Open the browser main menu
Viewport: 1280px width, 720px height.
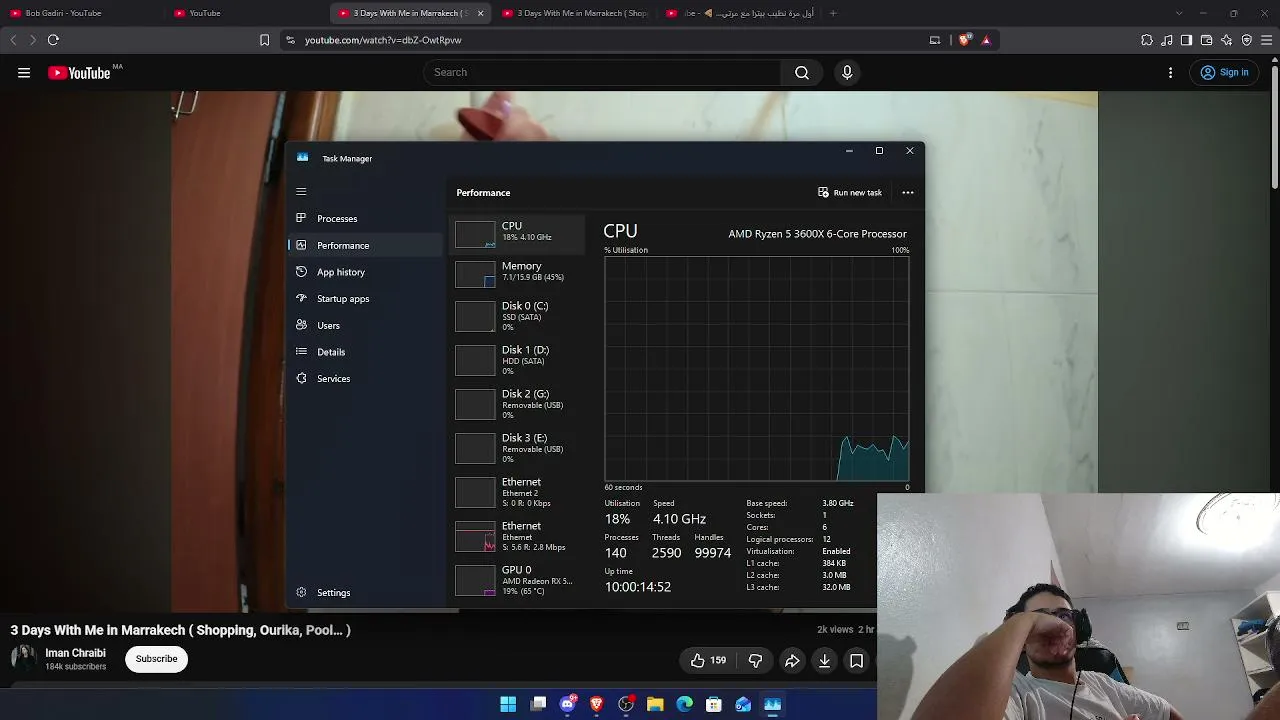click(1266, 40)
